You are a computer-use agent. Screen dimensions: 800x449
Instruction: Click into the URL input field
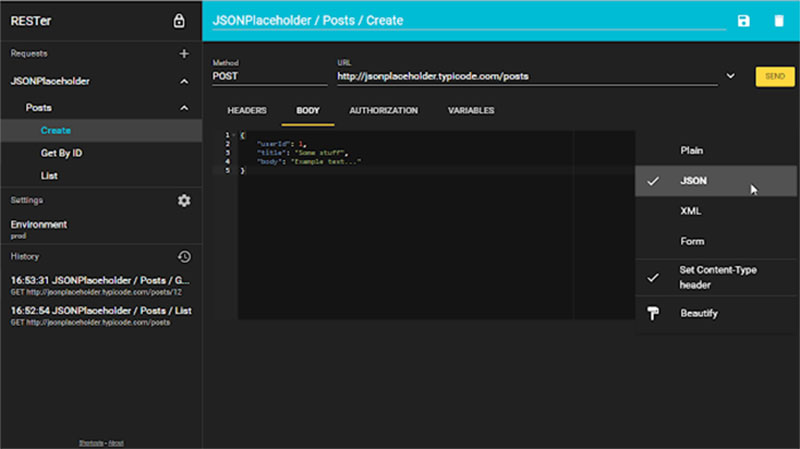[x=527, y=77]
